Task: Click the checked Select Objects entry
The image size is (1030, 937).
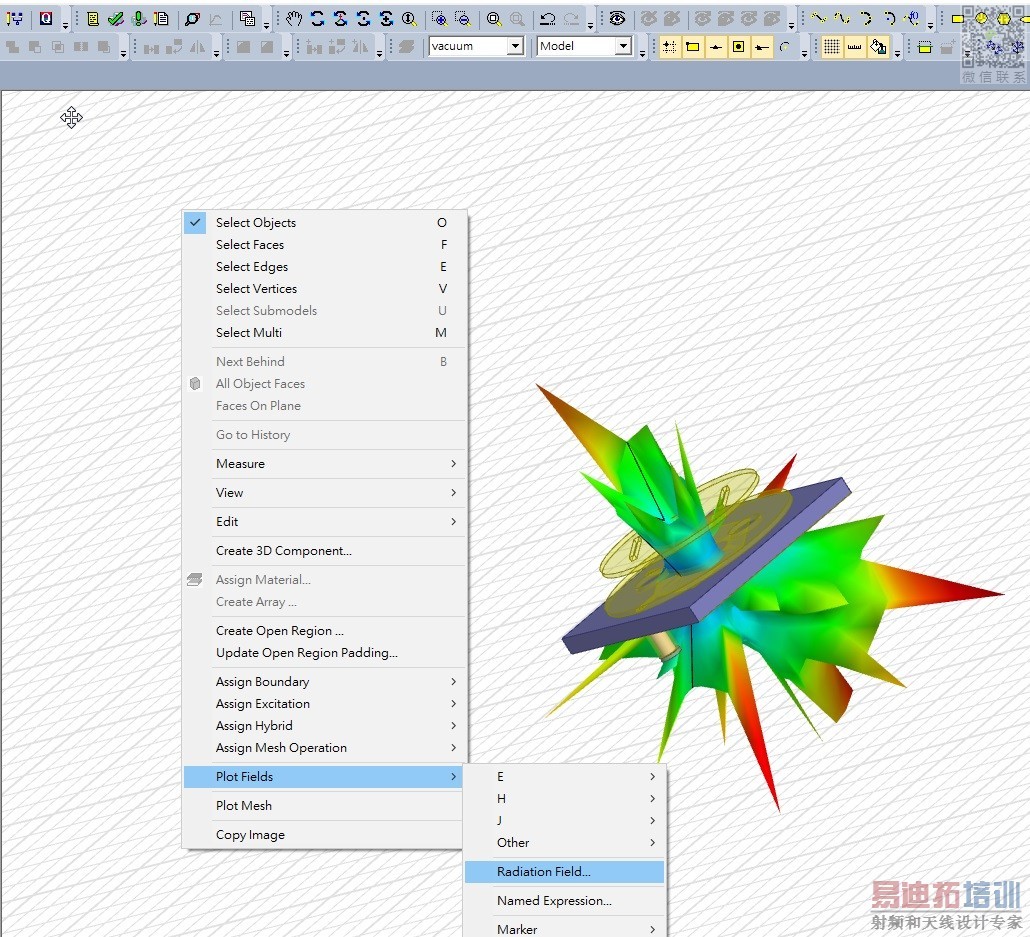Action: (324, 223)
